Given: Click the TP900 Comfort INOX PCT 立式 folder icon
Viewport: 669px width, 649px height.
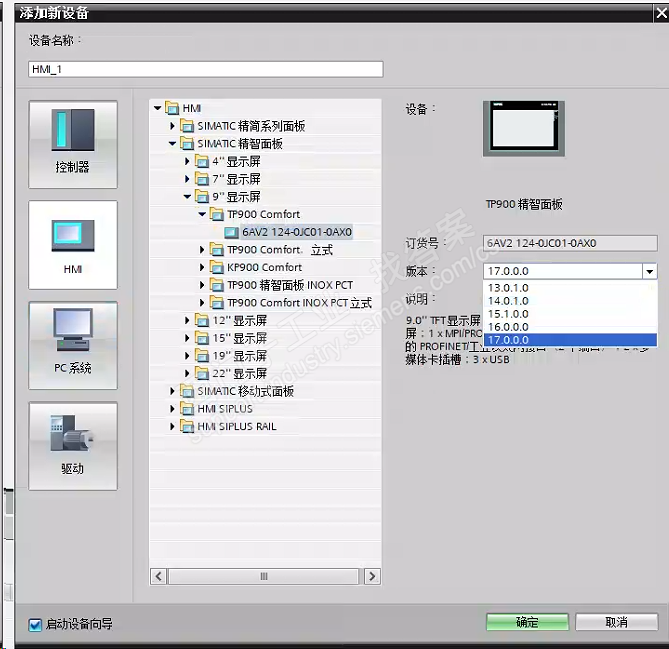Looking at the screenshot, I should pyautogui.click(x=217, y=303).
